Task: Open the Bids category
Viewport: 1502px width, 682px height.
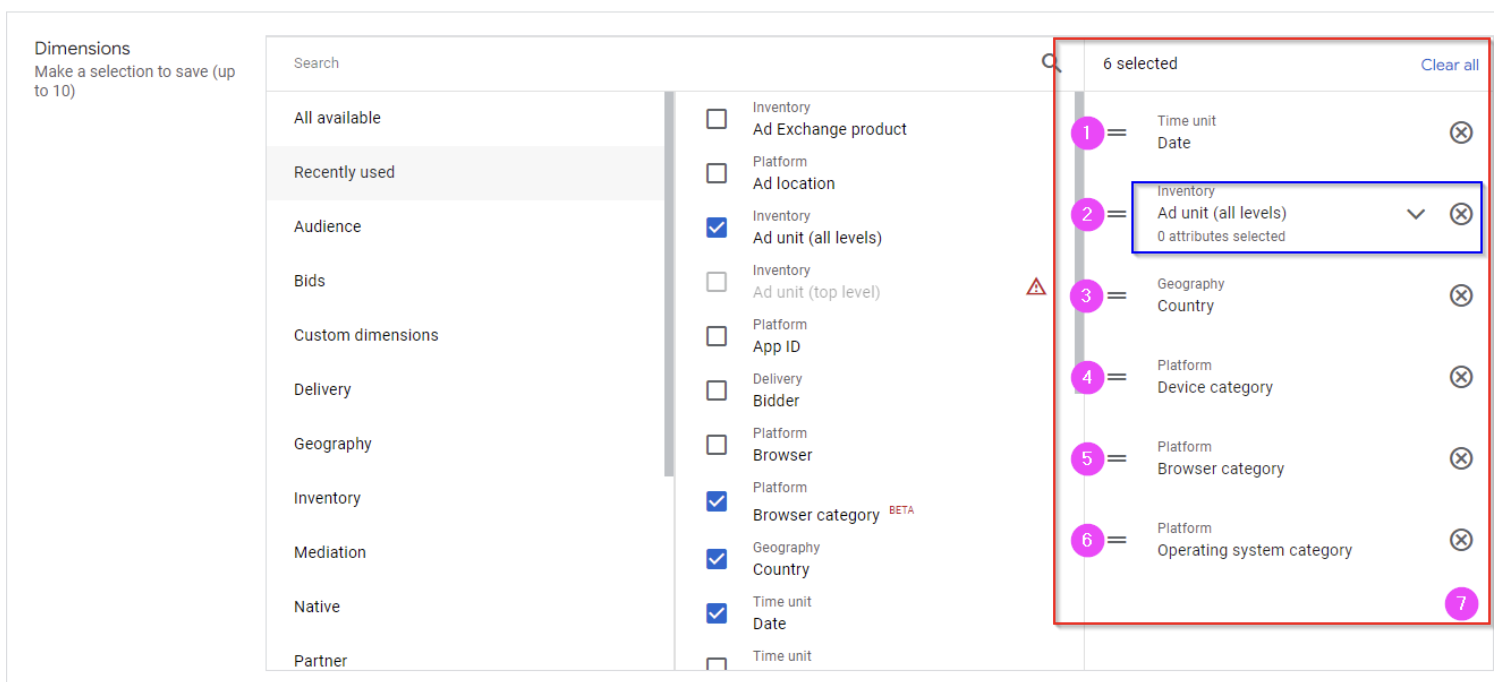Action: pos(465,281)
